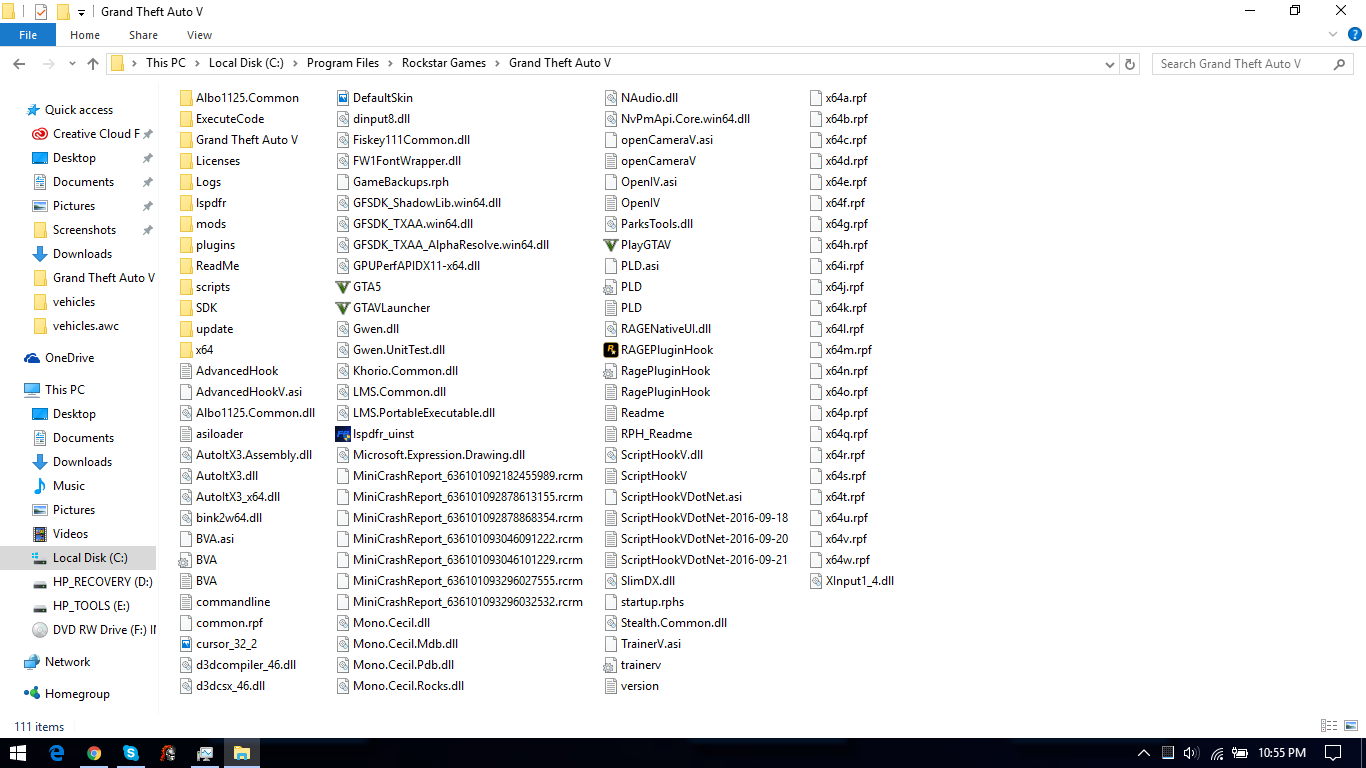Open Customize Quick Access Toolbar dropdown

81,12
